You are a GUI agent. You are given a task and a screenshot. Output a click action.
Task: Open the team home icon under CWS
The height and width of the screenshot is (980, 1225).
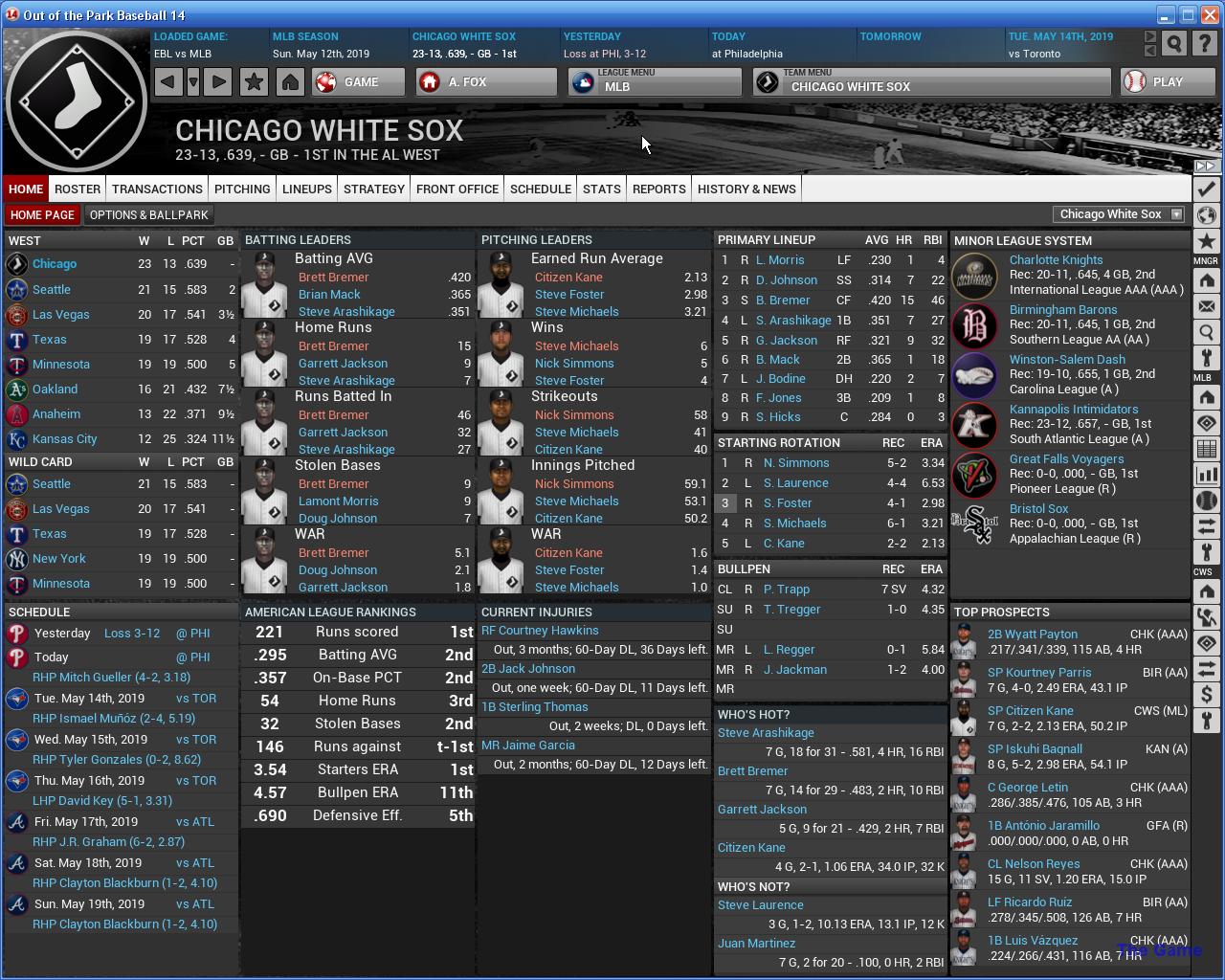tap(1206, 591)
